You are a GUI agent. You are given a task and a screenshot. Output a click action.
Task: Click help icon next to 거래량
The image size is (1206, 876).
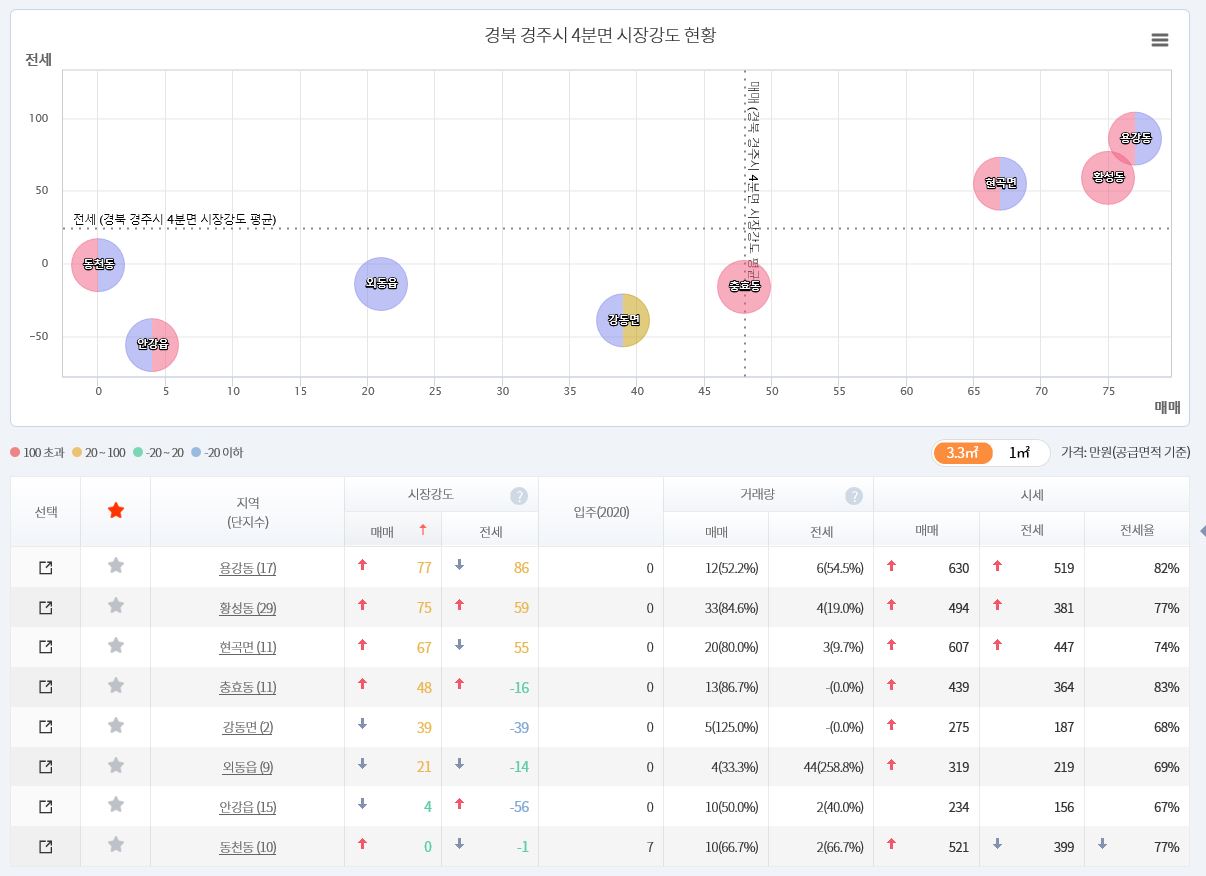[x=854, y=496]
